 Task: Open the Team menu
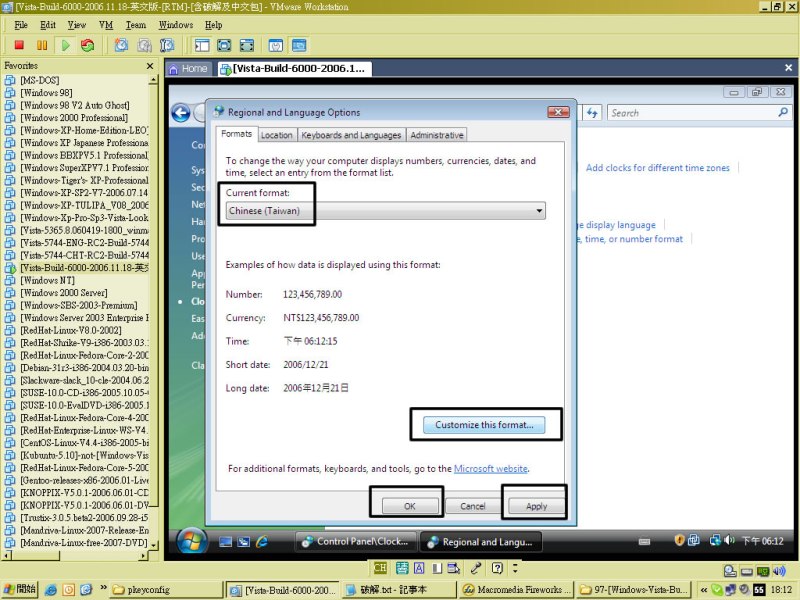click(x=136, y=25)
